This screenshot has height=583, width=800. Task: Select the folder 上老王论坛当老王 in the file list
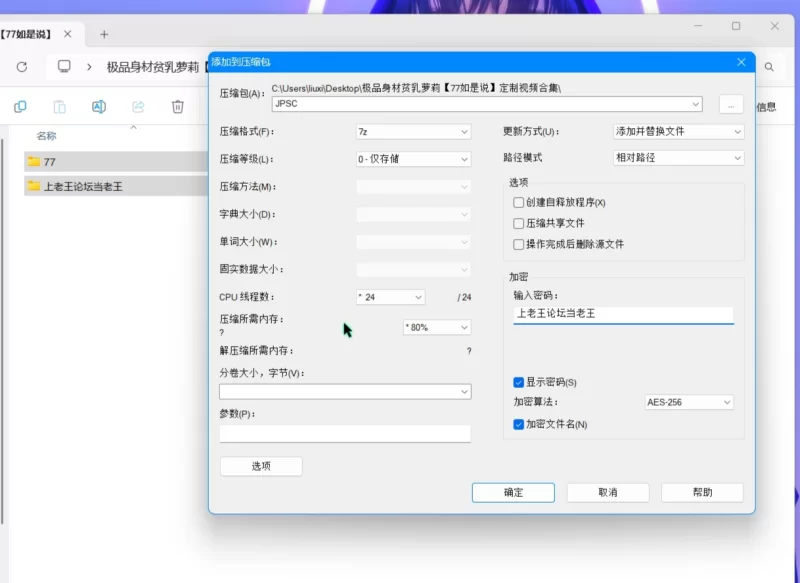[x=116, y=186]
